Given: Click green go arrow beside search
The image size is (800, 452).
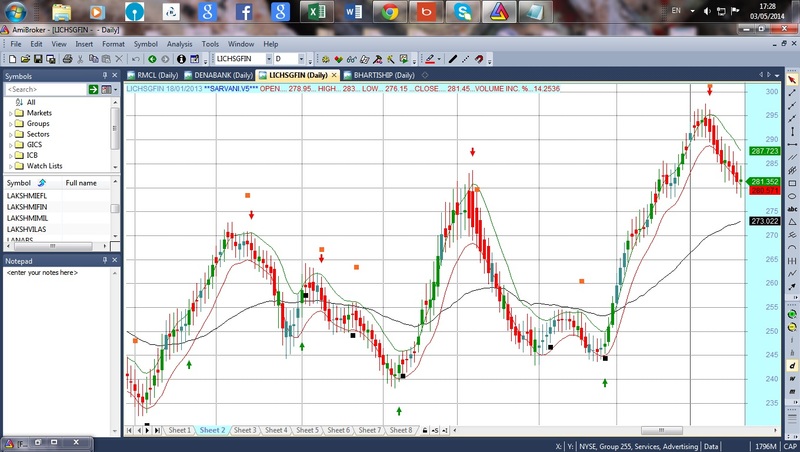Looking at the screenshot, I should tap(93, 89).
